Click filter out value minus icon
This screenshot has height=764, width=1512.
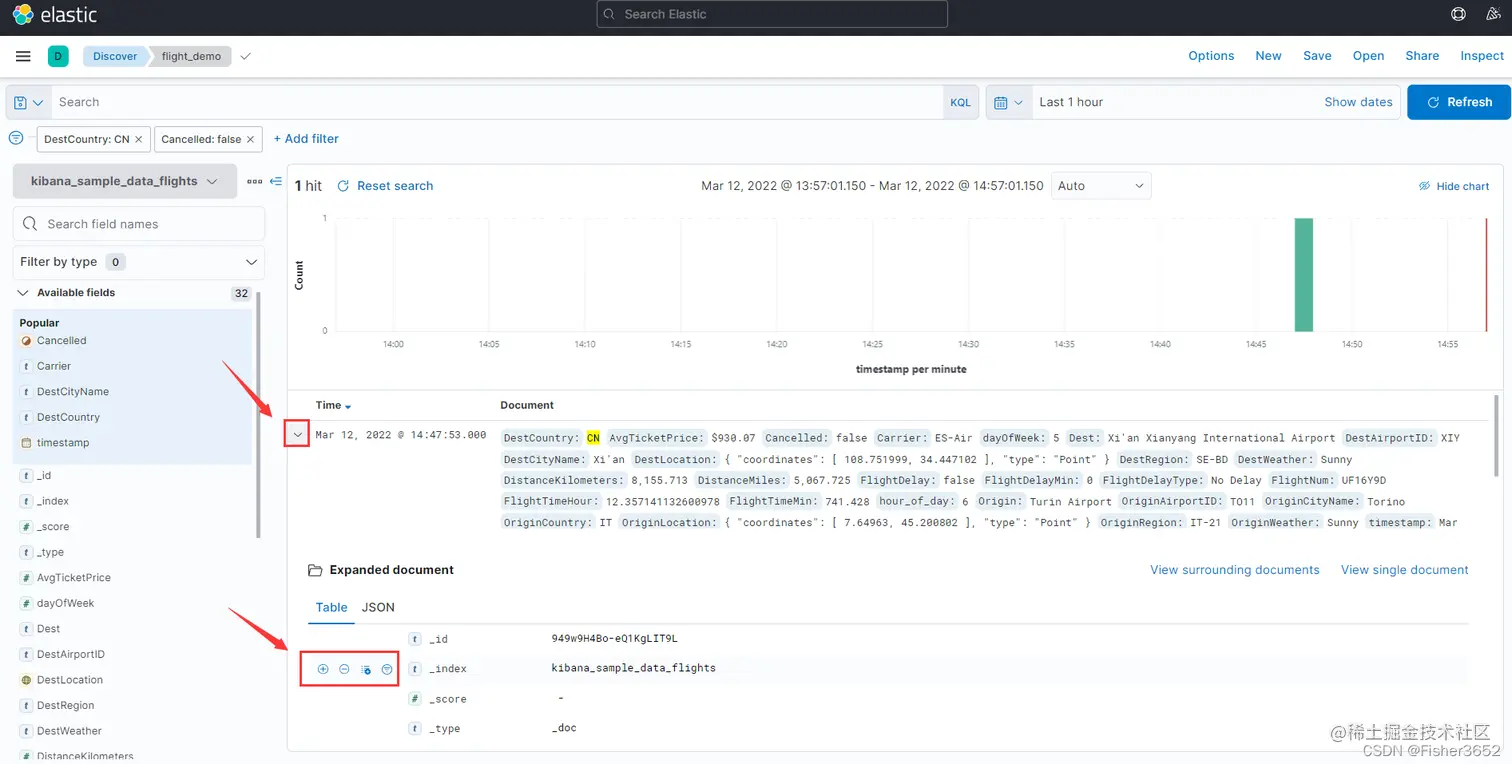coord(344,669)
